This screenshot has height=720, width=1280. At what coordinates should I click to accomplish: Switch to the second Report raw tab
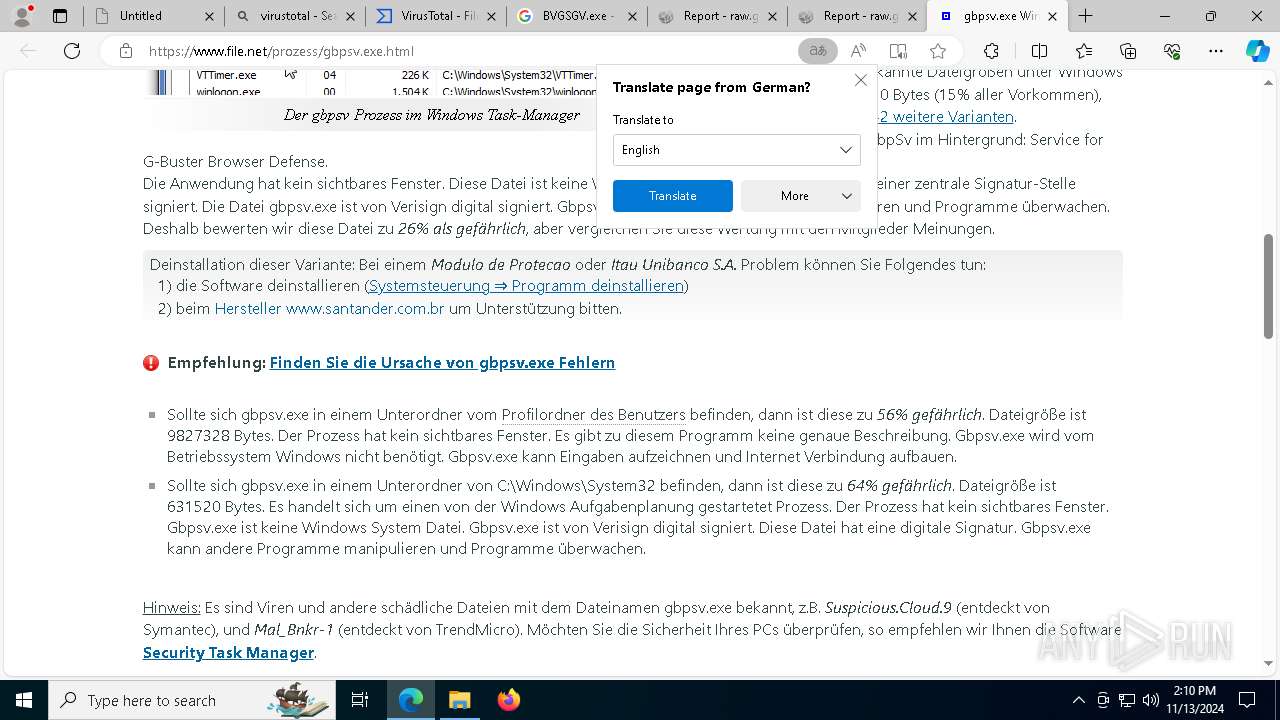coord(856,16)
